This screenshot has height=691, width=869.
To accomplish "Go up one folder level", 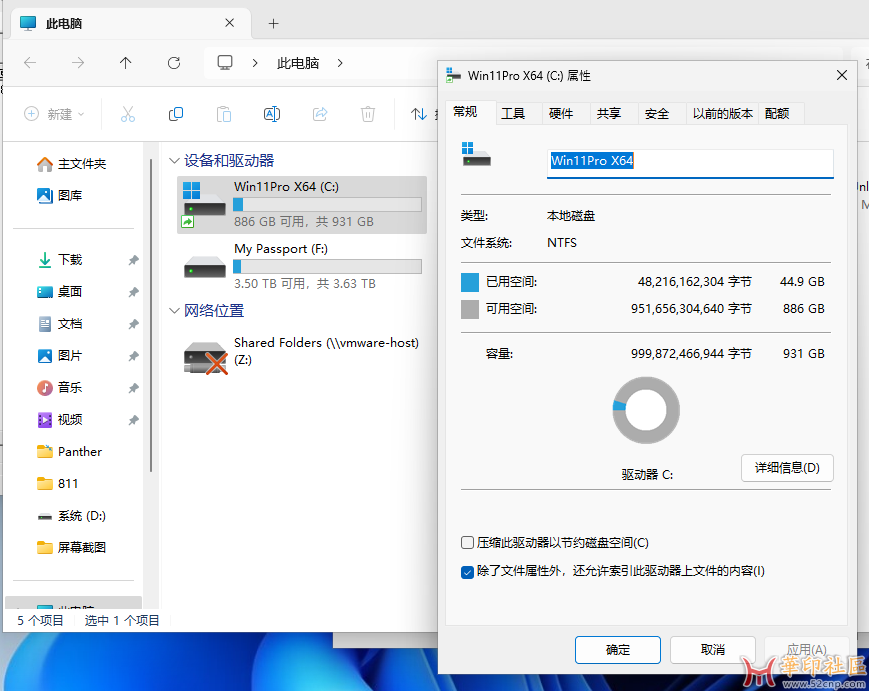I will [x=126, y=63].
